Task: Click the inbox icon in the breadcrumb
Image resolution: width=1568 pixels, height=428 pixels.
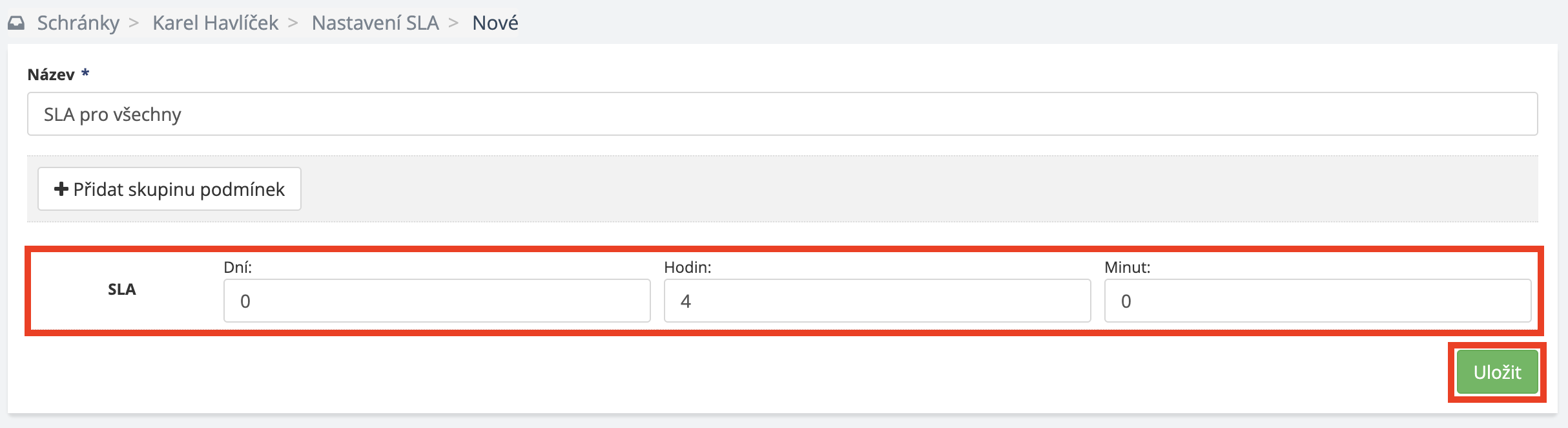Action: coord(16,23)
